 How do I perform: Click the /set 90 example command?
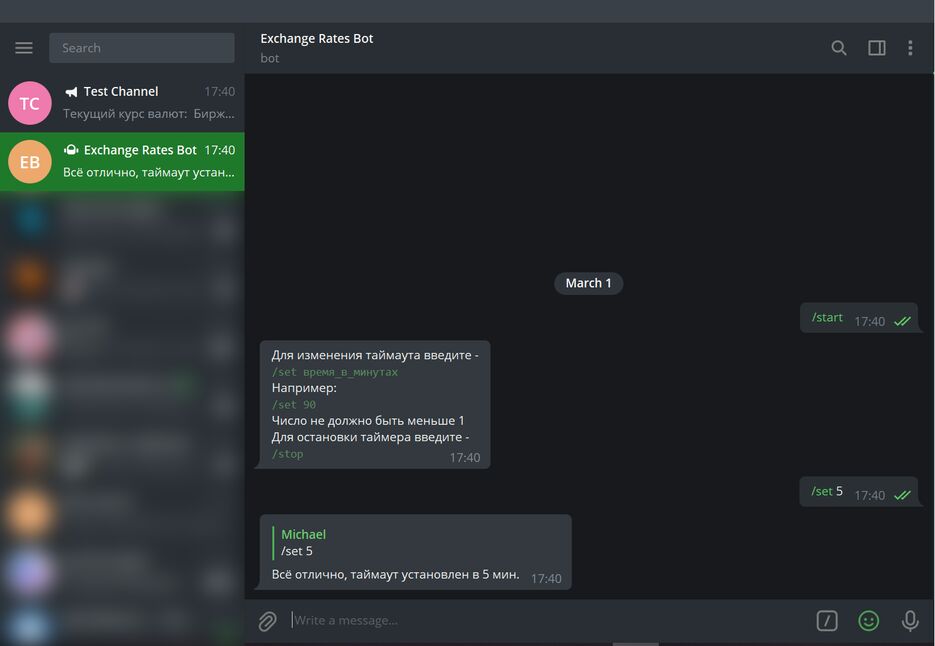pos(294,405)
